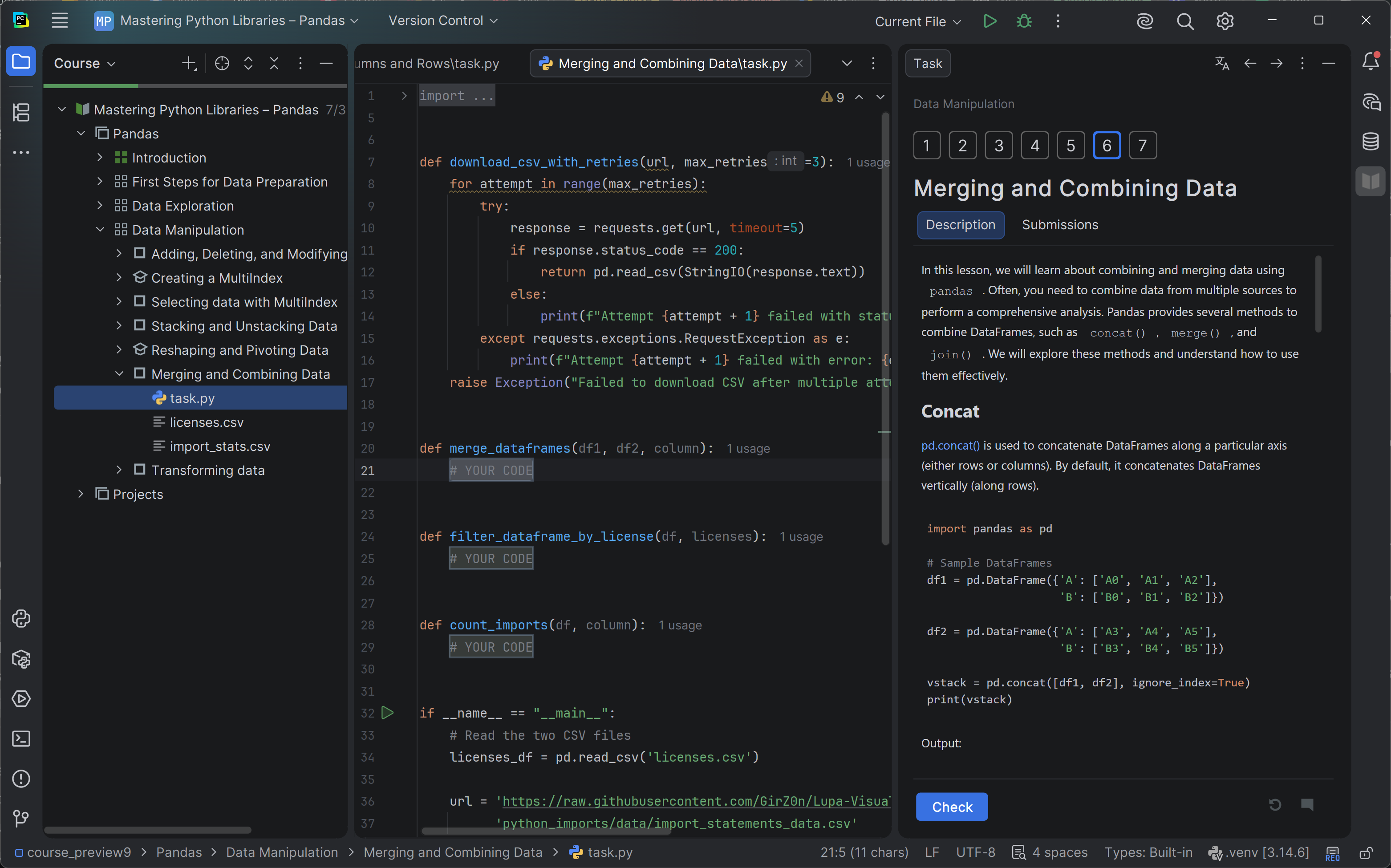Screen dimensions: 1391x868
Task: Leave a comment via speech bubble icon
Action: coord(1307,805)
